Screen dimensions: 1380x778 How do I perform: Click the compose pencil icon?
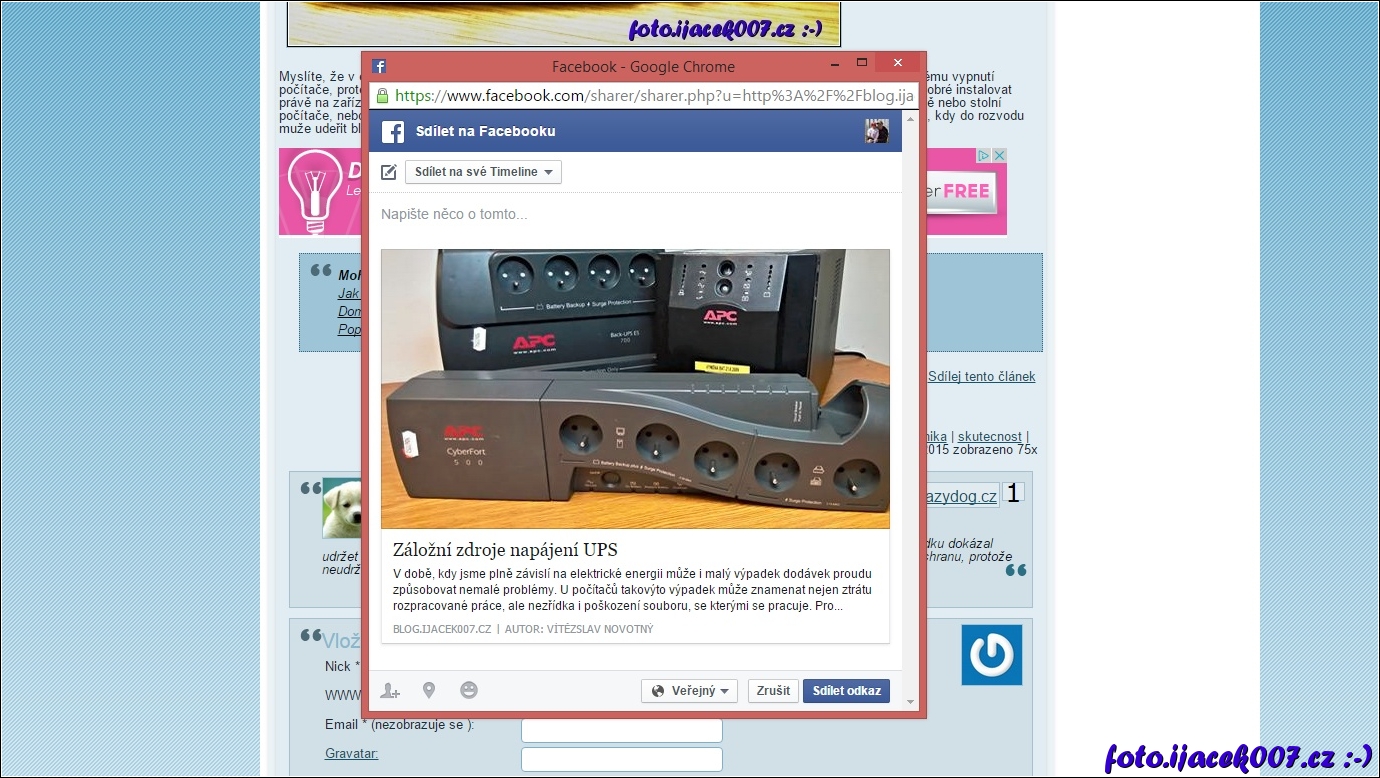(389, 172)
